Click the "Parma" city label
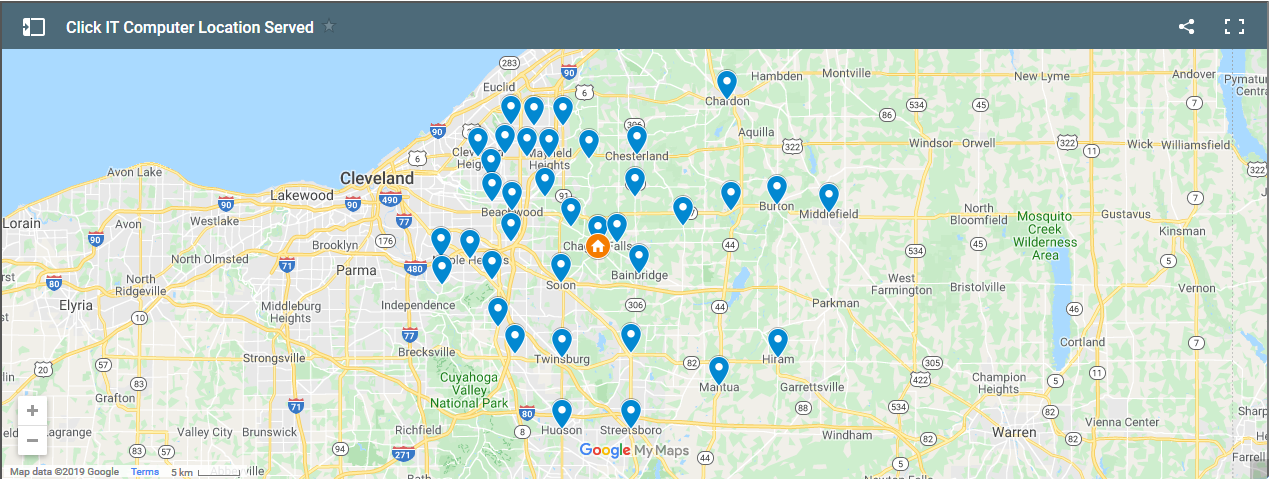The width and height of the screenshot is (1269, 479). 356,270
